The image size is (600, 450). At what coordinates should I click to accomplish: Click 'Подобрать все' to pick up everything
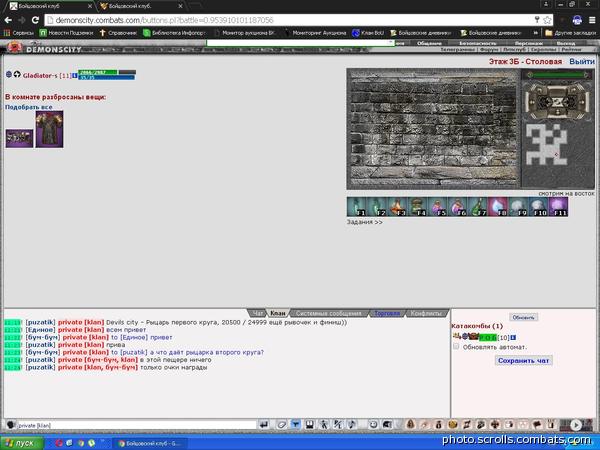click(29, 107)
